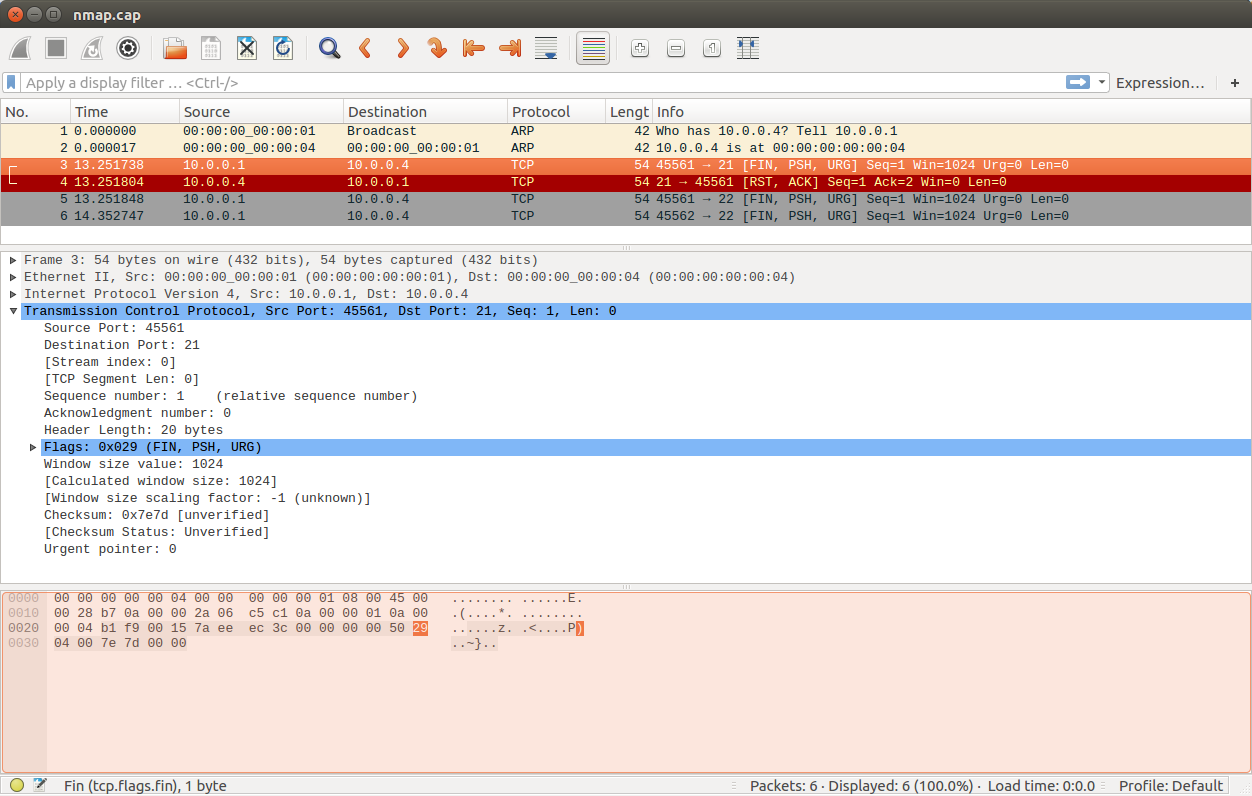The width and height of the screenshot is (1252, 796).
Task: Jump to the first packet
Action: coord(473,48)
